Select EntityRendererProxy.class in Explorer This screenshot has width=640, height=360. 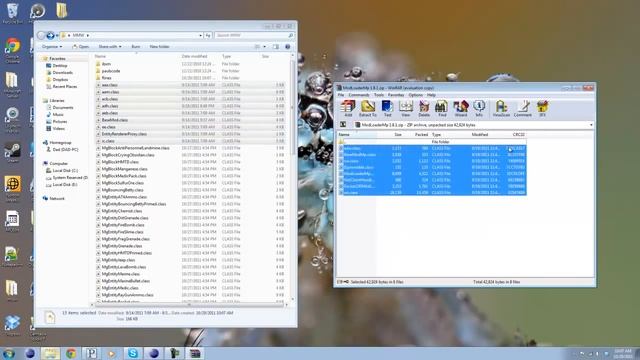[124, 134]
